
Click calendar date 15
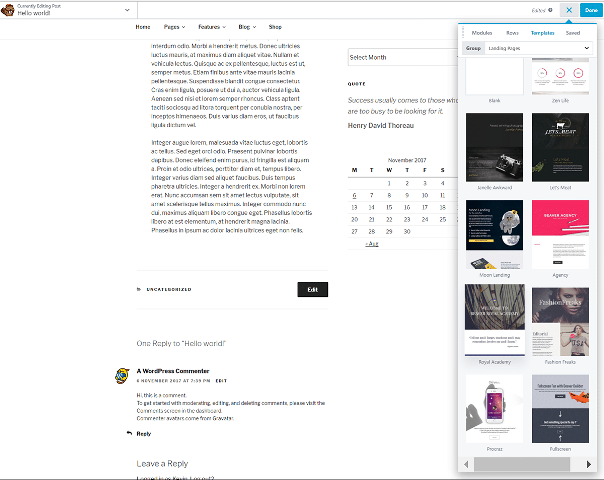pyautogui.click(x=389, y=208)
